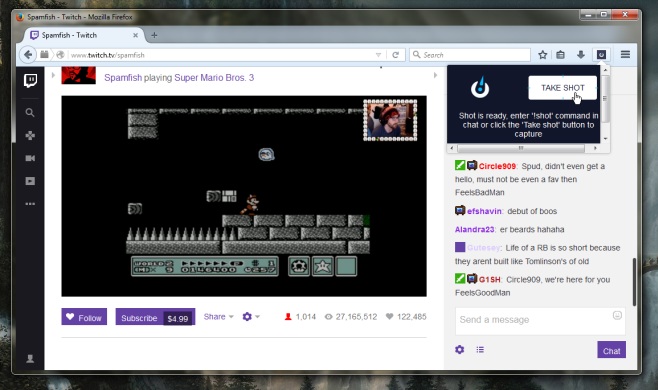Click the Send a message input field

(540, 321)
